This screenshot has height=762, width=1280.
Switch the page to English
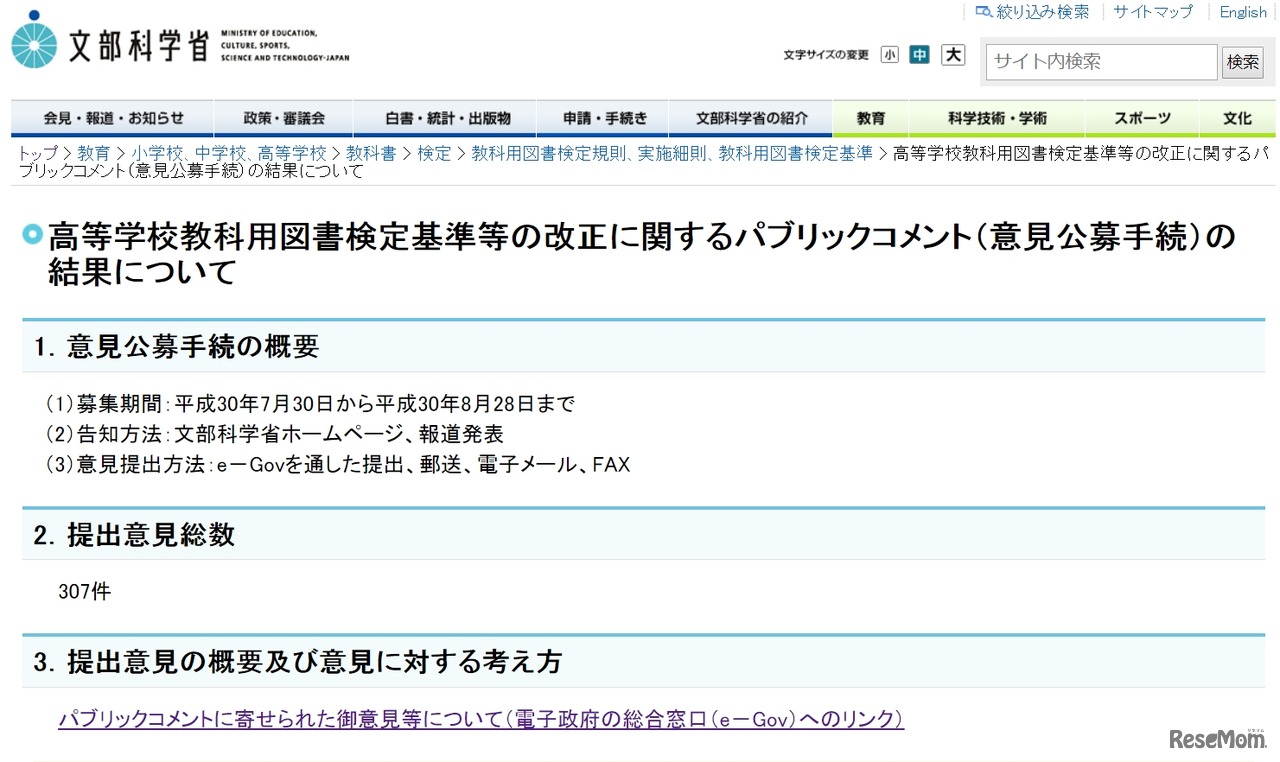point(1242,12)
